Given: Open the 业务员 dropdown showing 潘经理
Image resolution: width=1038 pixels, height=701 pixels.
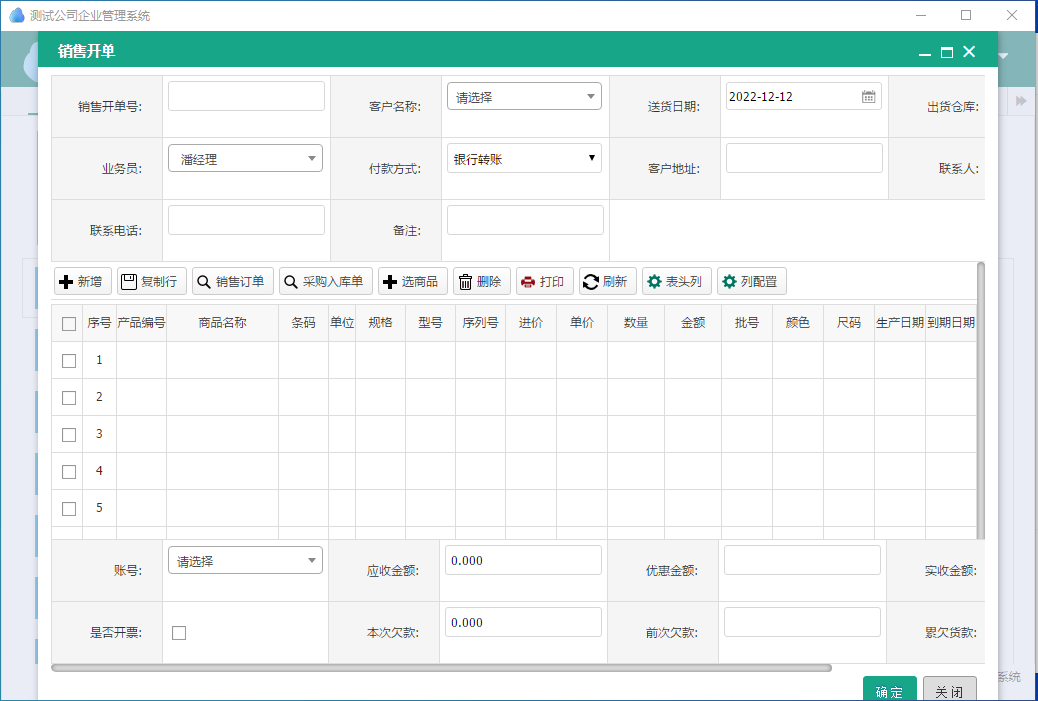Looking at the screenshot, I should [x=246, y=158].
